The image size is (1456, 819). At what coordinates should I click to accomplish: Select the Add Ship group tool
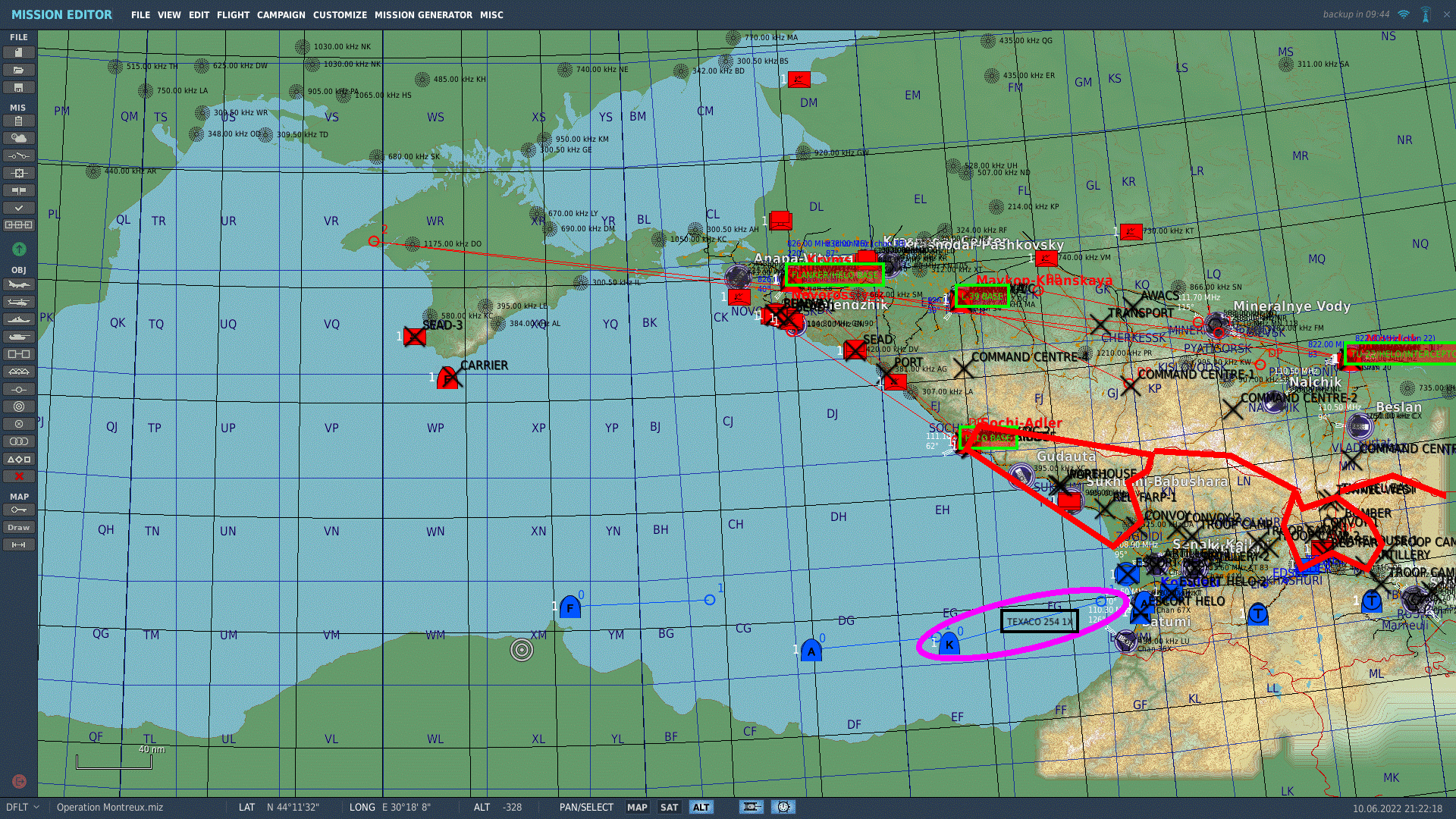[x=19, y=319]
